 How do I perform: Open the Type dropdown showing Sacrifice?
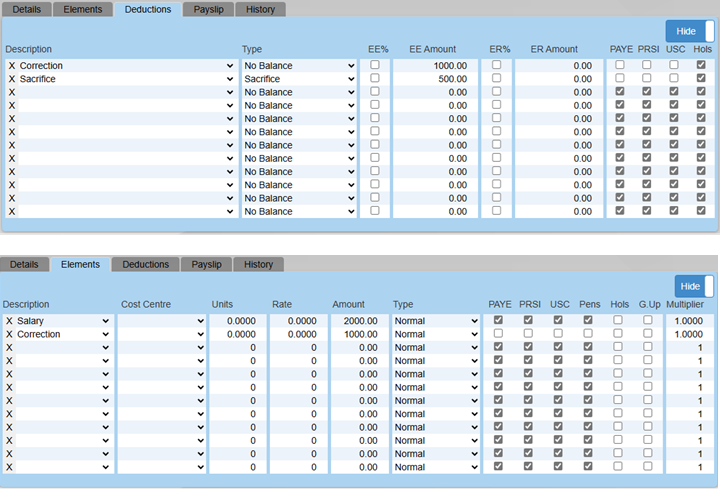[x=299, y=79]
